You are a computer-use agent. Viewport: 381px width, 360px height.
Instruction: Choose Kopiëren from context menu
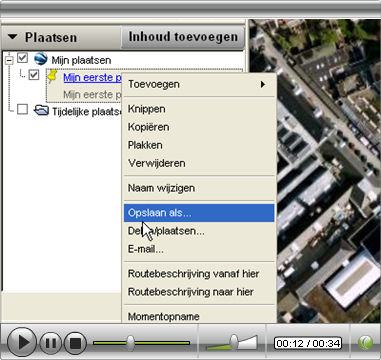(199, 127)
